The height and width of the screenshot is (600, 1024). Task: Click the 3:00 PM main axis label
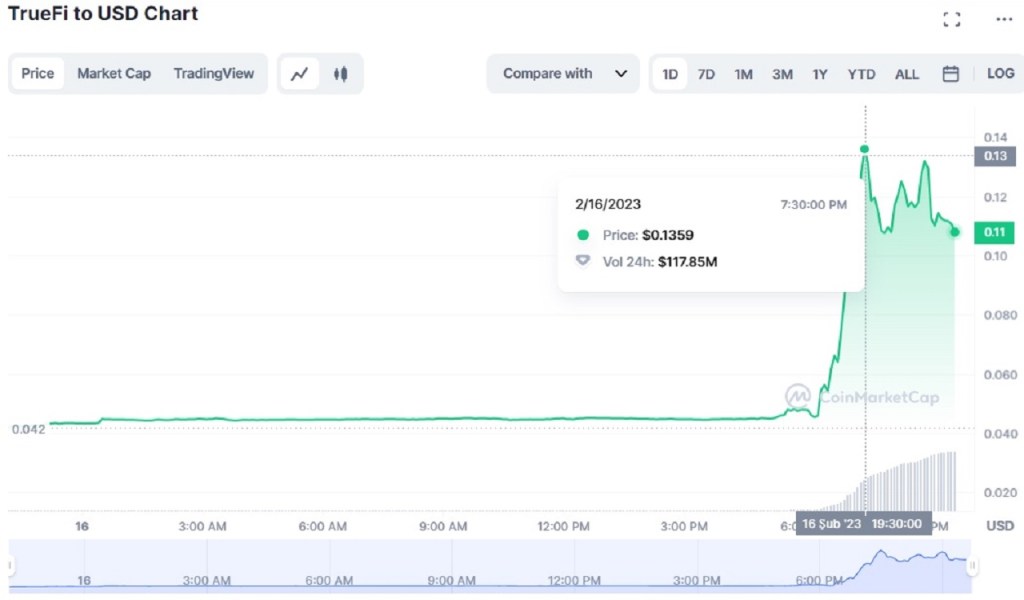[x=684, y=526]
